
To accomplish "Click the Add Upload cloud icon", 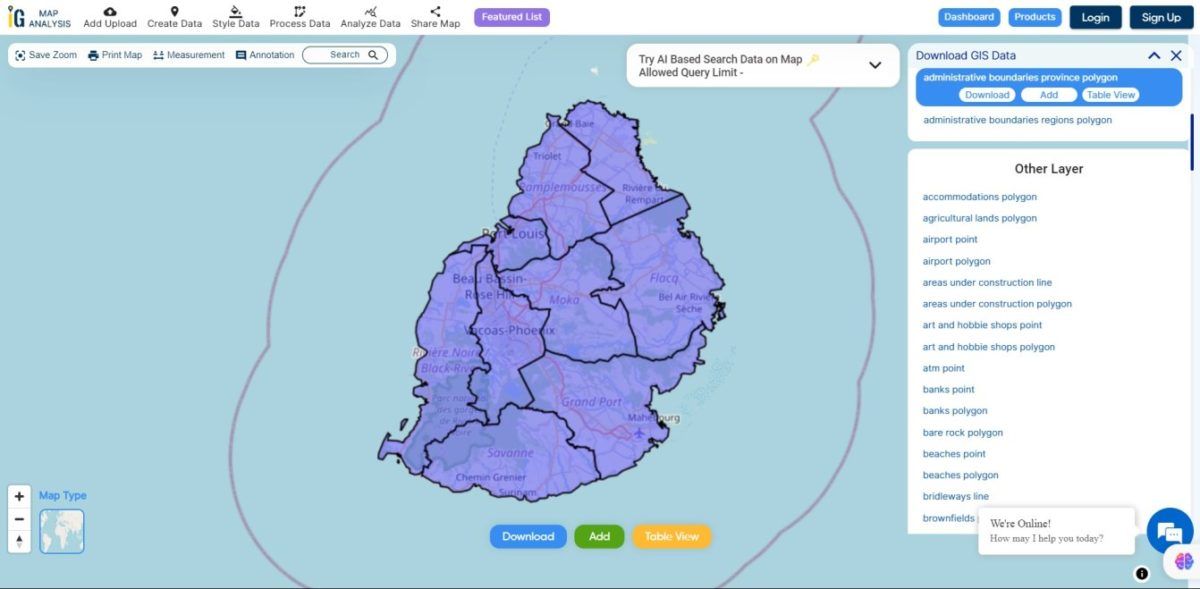I will [110, 12].
